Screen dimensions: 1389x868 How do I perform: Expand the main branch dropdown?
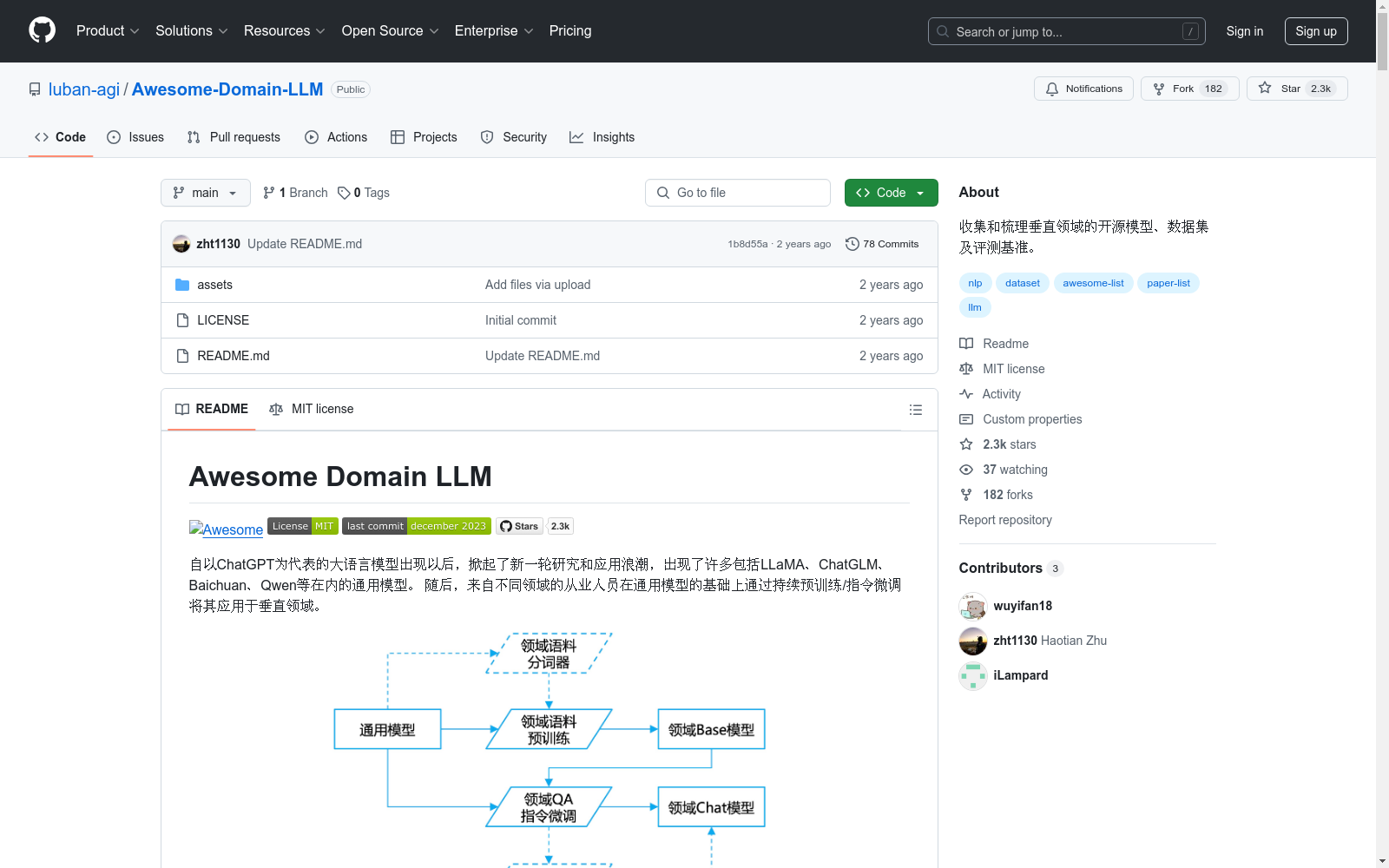point(206,193)
